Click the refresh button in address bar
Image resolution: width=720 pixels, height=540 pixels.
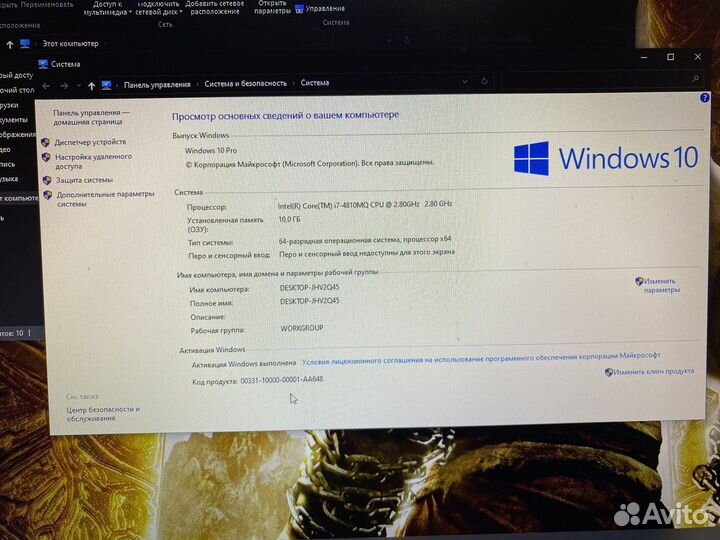point(484,81)
